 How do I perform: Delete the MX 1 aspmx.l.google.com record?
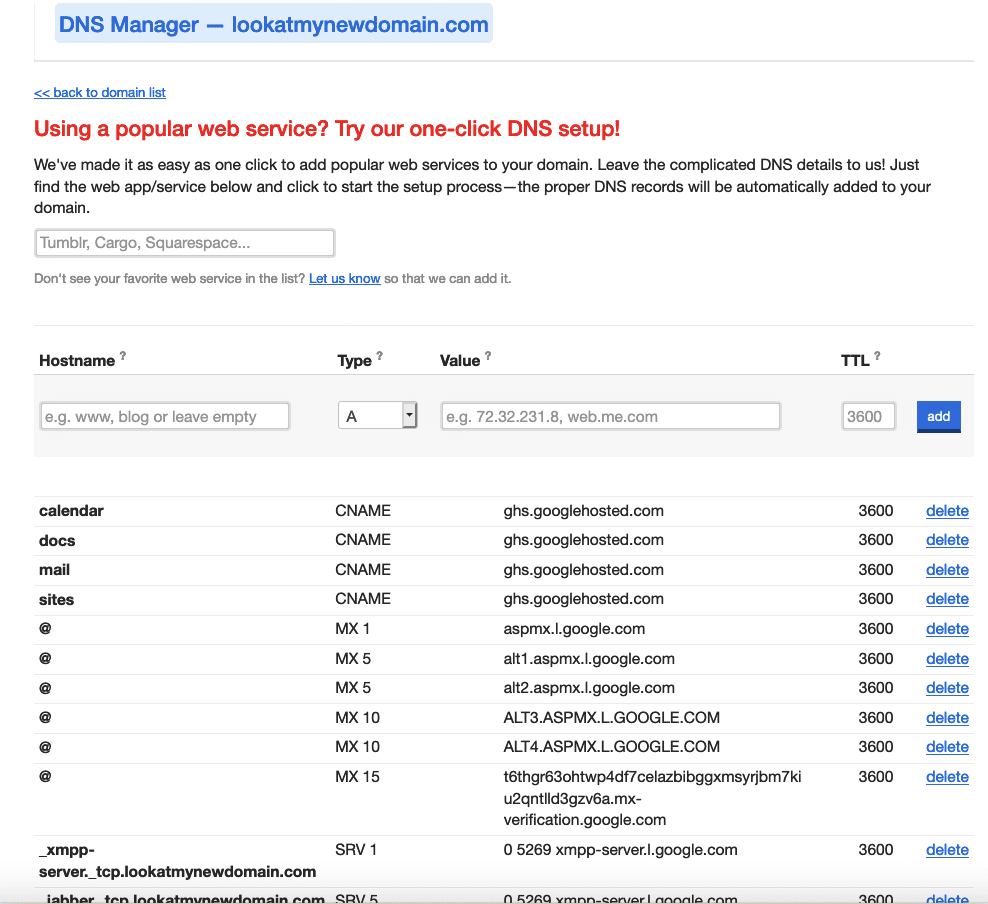947,629
